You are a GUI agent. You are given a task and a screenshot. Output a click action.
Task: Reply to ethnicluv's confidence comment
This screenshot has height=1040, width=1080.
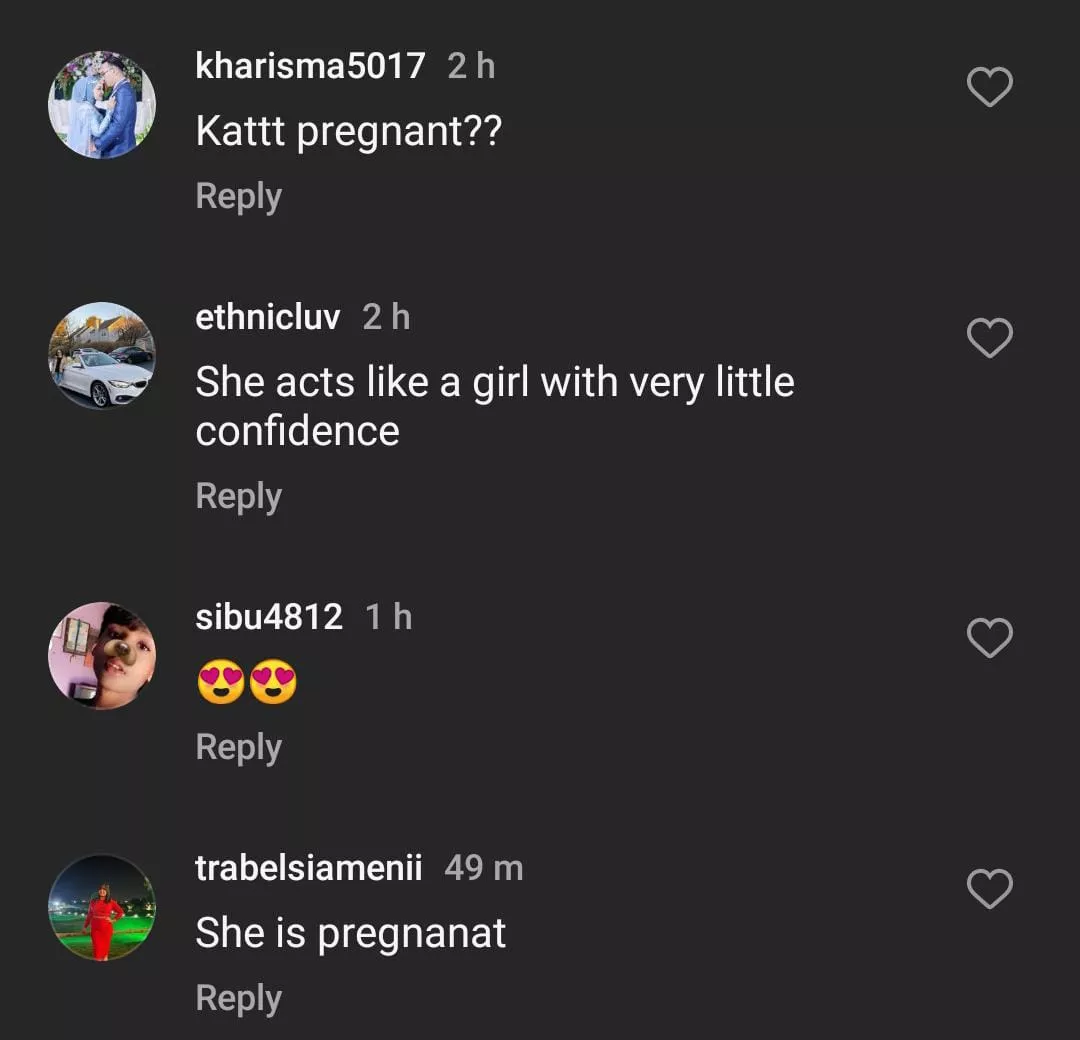(238, 496)
